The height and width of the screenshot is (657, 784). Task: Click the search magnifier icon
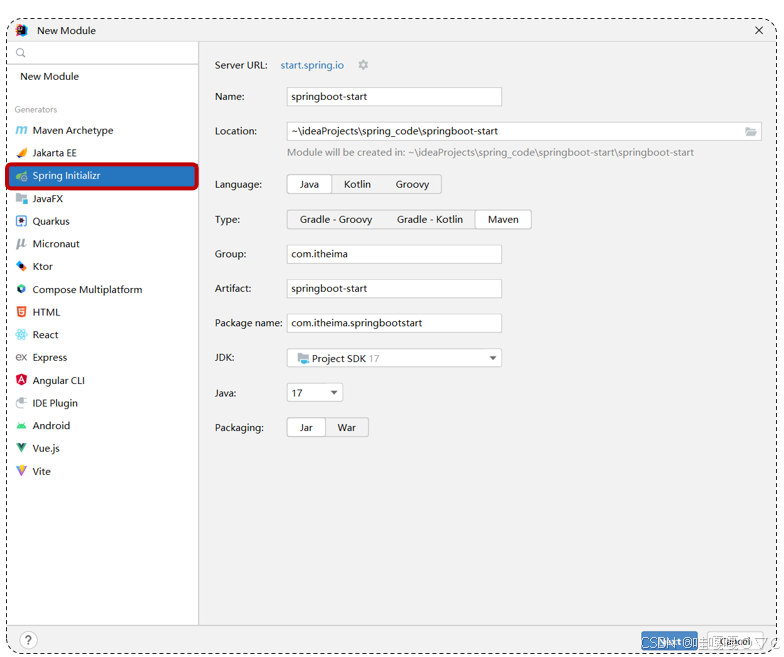tap(20, 53)
